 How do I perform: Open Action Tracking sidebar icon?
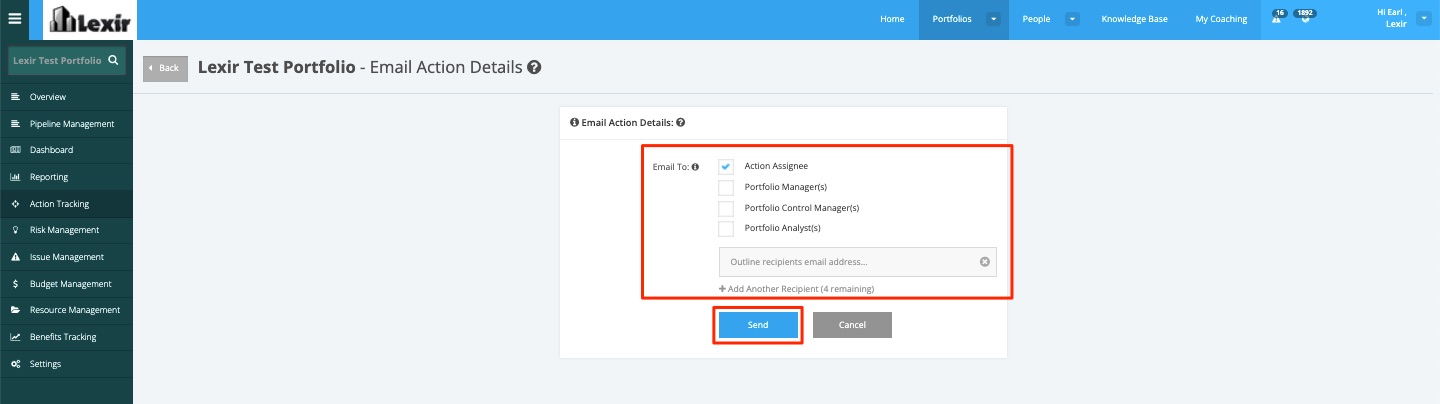click(x=15, y=204)
